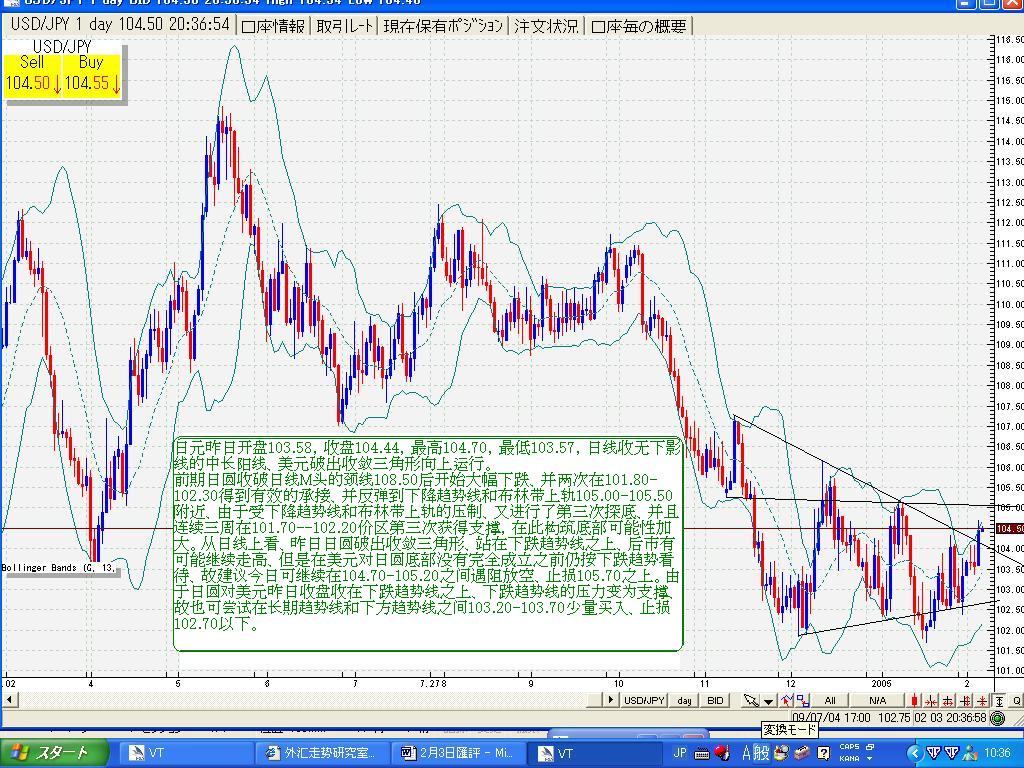Toggle the All range button

829,701
